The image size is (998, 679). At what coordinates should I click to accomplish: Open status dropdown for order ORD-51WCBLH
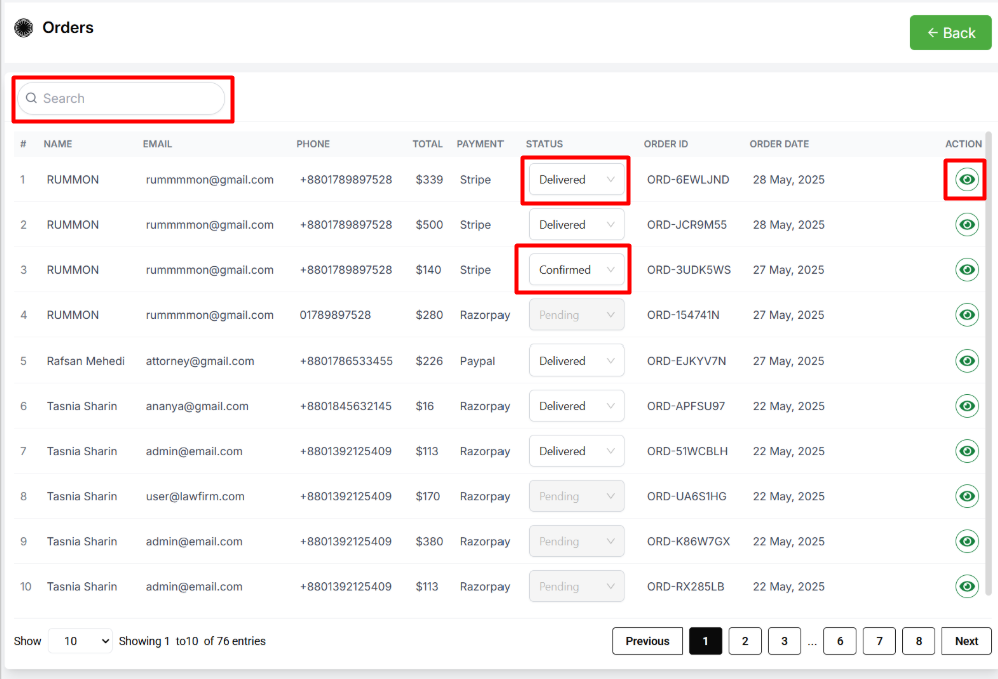coord(577,451)
